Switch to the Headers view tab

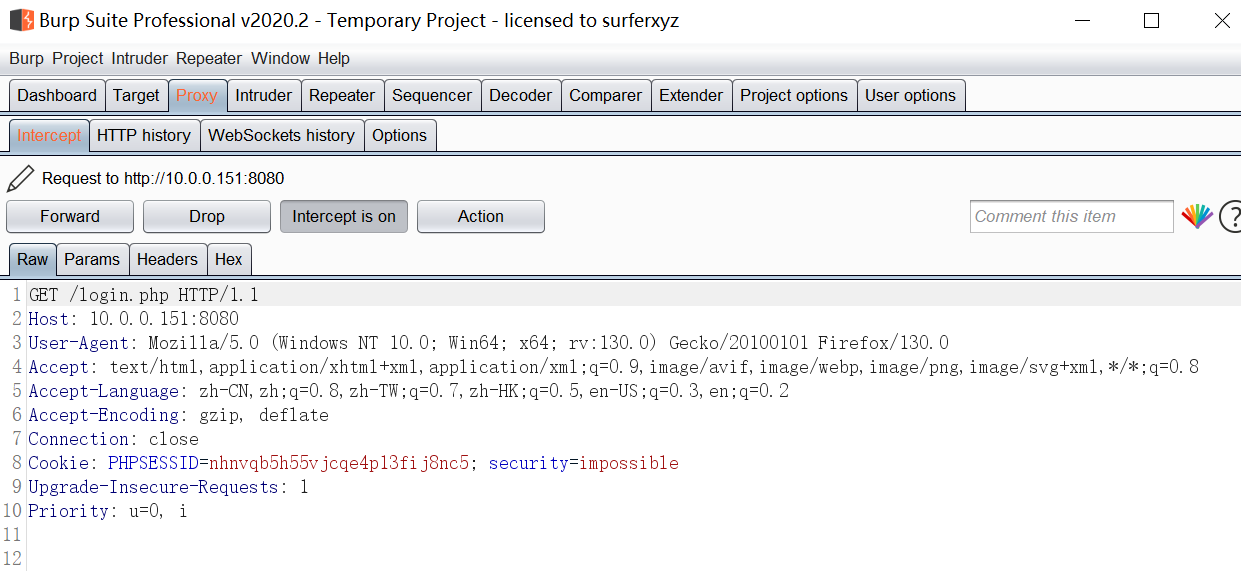168,259
